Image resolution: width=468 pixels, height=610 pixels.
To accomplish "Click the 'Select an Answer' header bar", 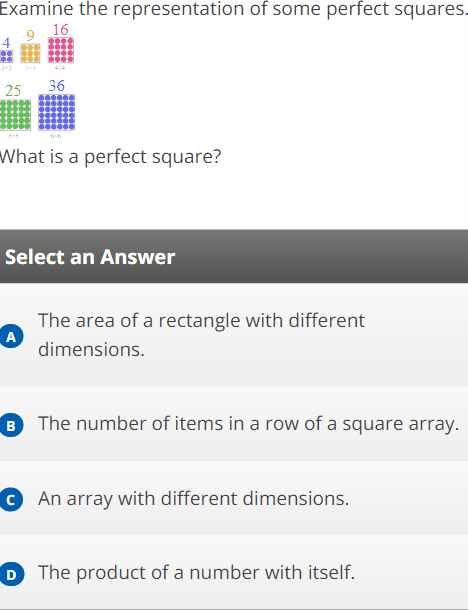I will (234, 256).
